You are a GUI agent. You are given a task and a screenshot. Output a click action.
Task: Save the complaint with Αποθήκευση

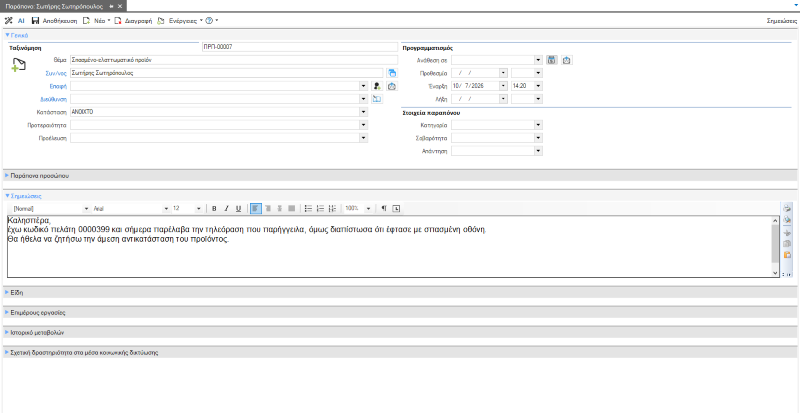tap(54, 21)
